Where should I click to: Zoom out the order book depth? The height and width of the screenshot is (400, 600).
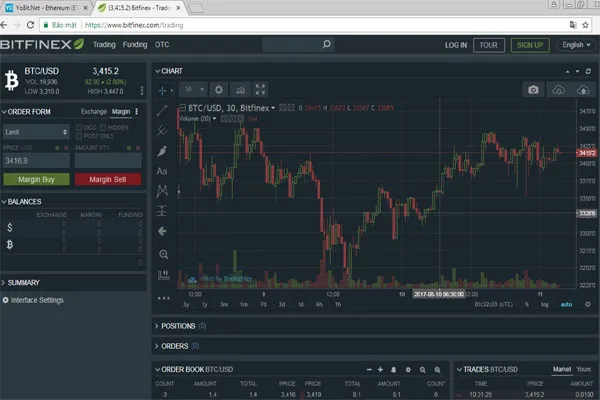coord(422,370)
